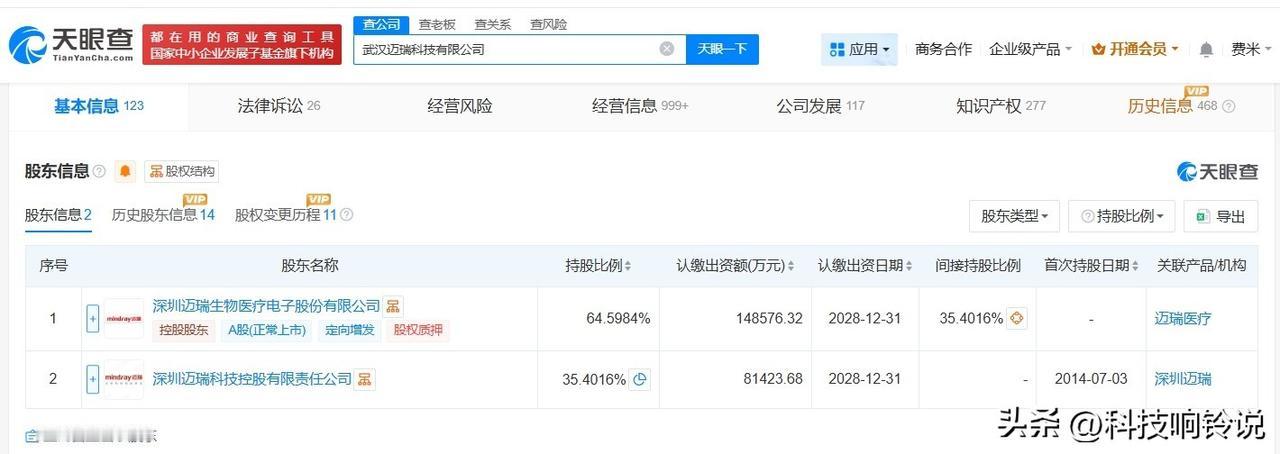Switch to 法律诉讼 26 tab

[279, 106]
